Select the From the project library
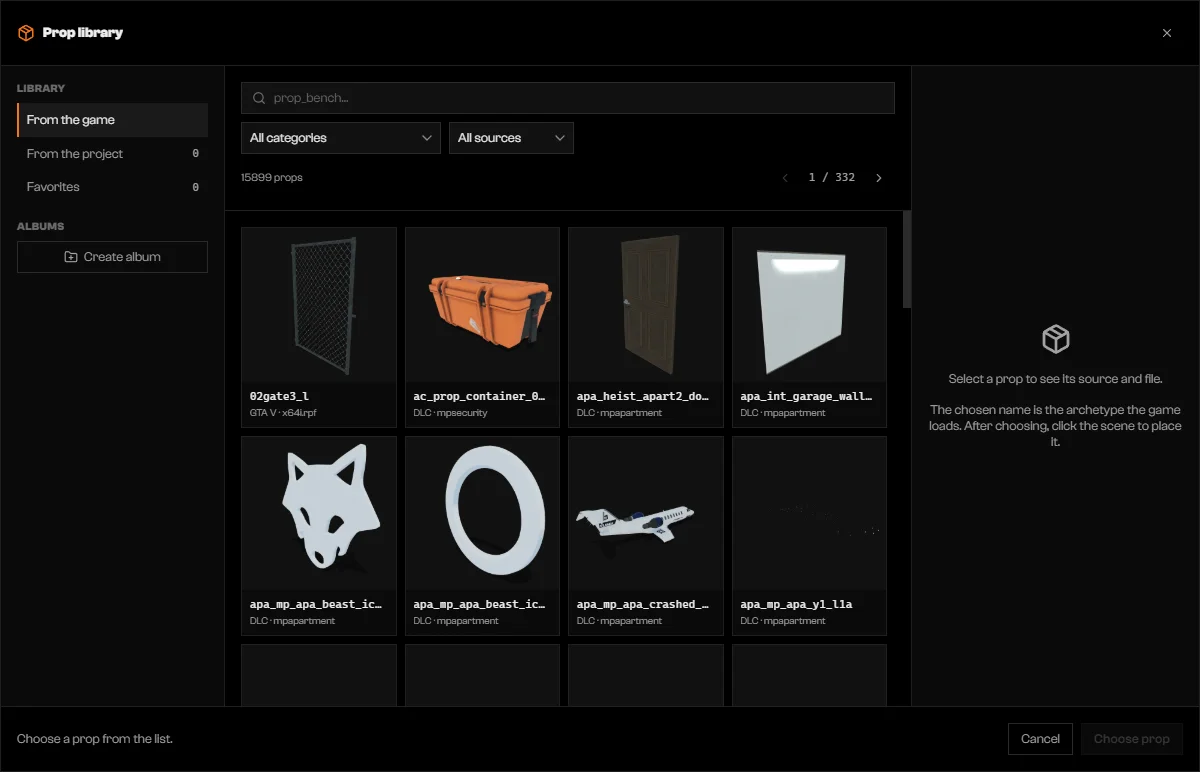 [x=112, y=154]
